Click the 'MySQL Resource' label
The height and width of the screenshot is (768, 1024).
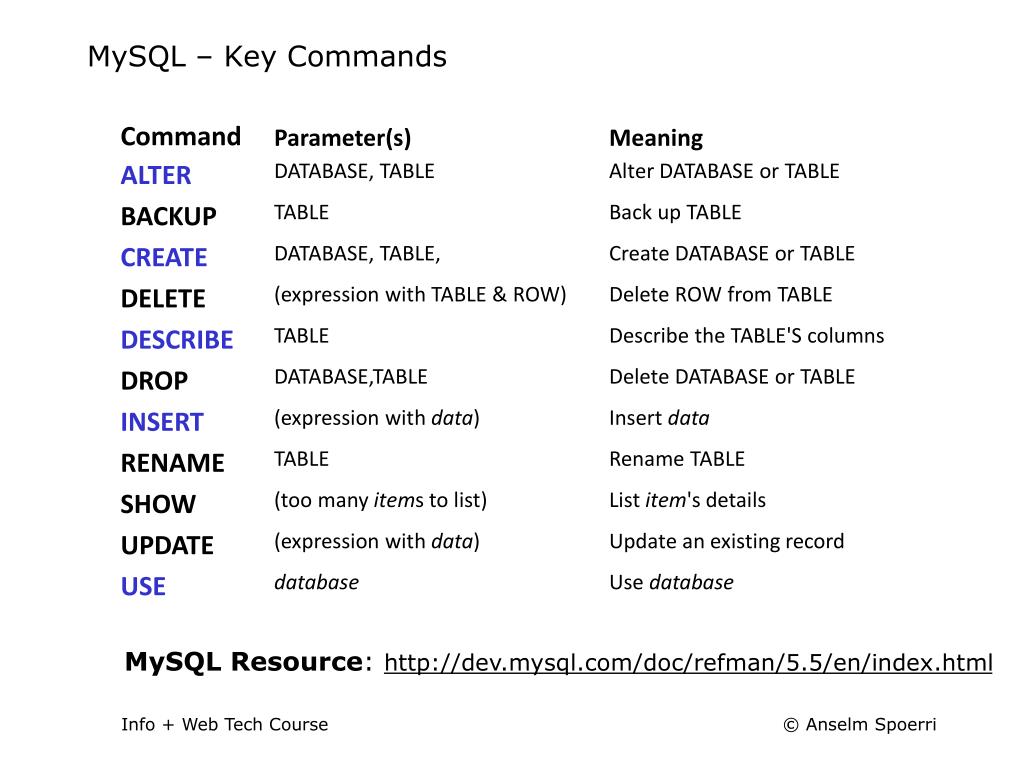(x=244, y=662)
